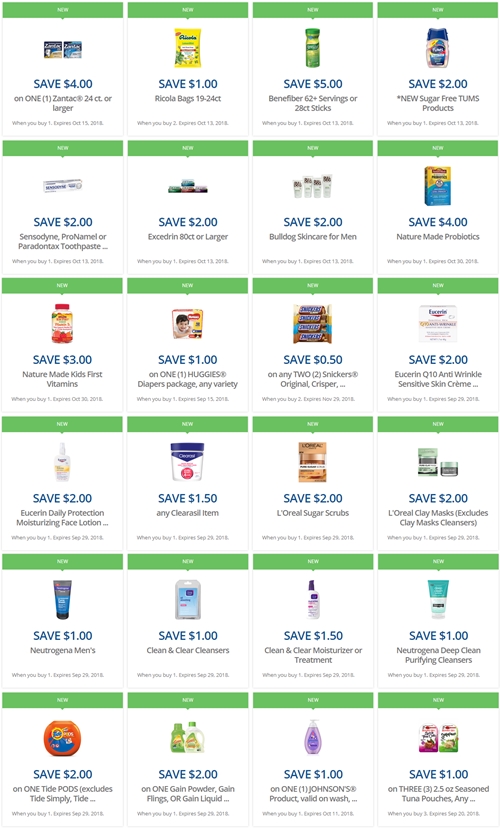Viewport: 500px width, 828px height.
Task: Click SAVE $3.00 Nature Made Kids vitamins
Action: (62, 360)
